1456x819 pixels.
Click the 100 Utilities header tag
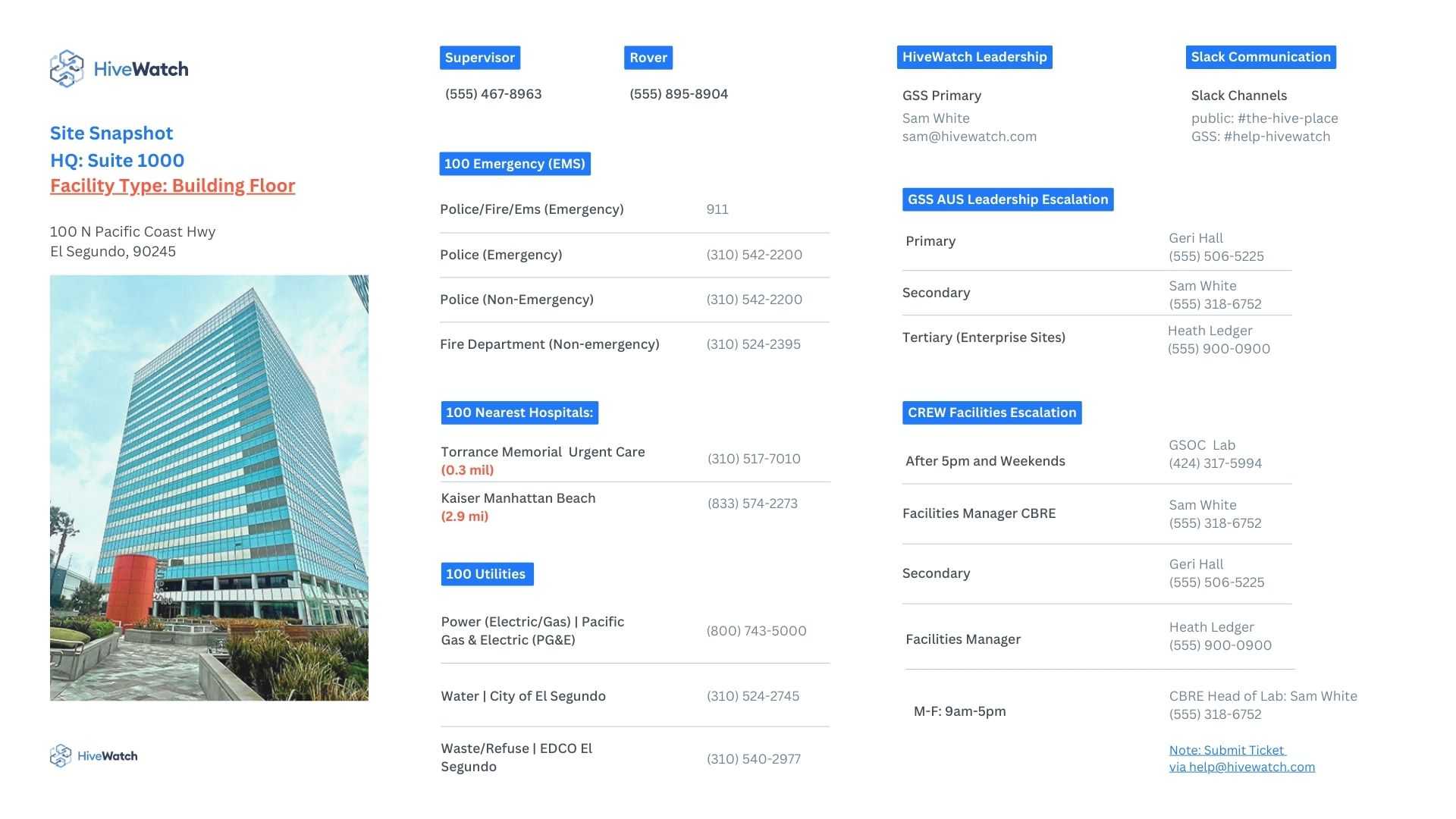pyautogui.click(x=486, y=574)
